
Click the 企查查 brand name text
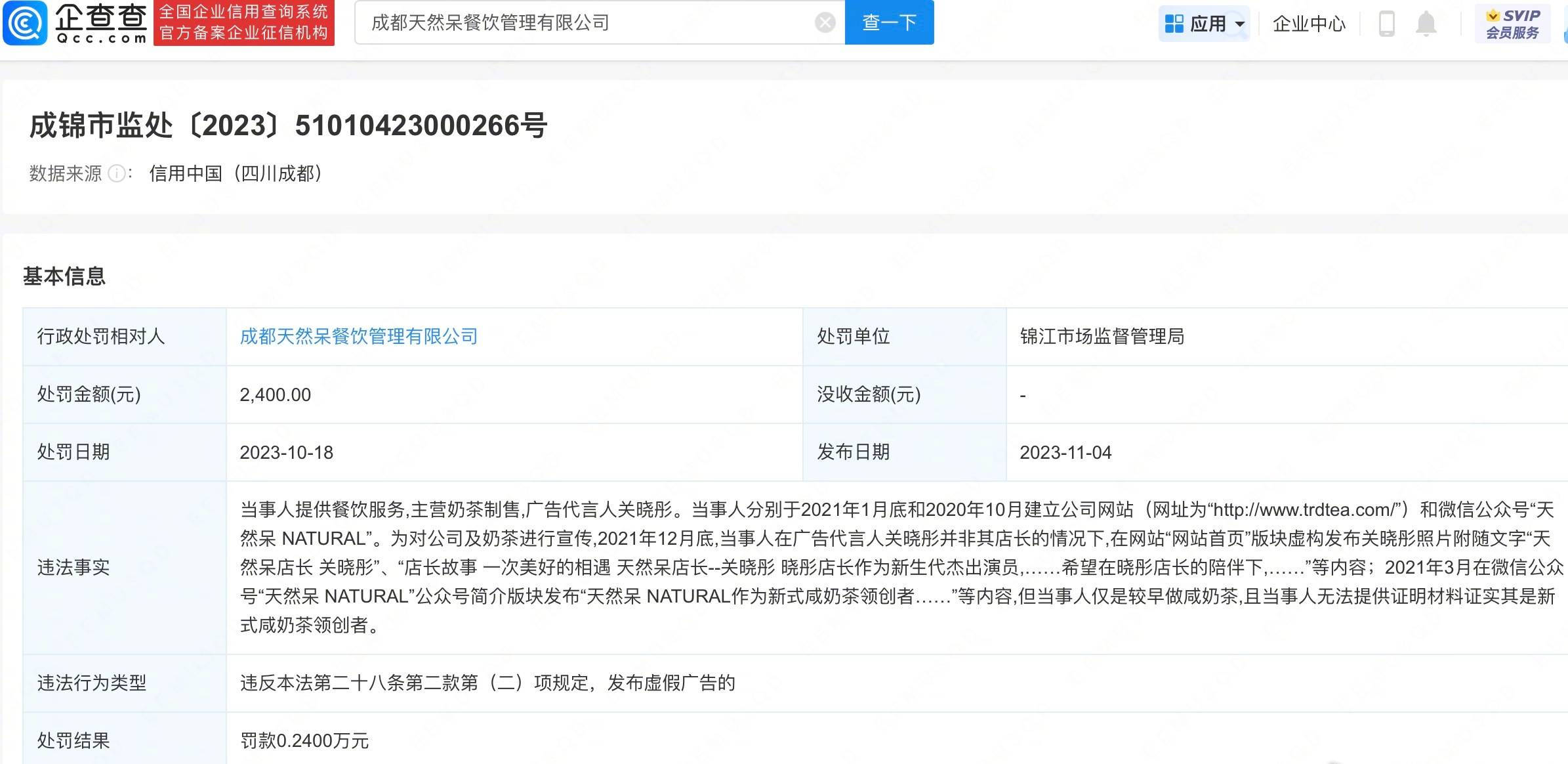(100, 16)
